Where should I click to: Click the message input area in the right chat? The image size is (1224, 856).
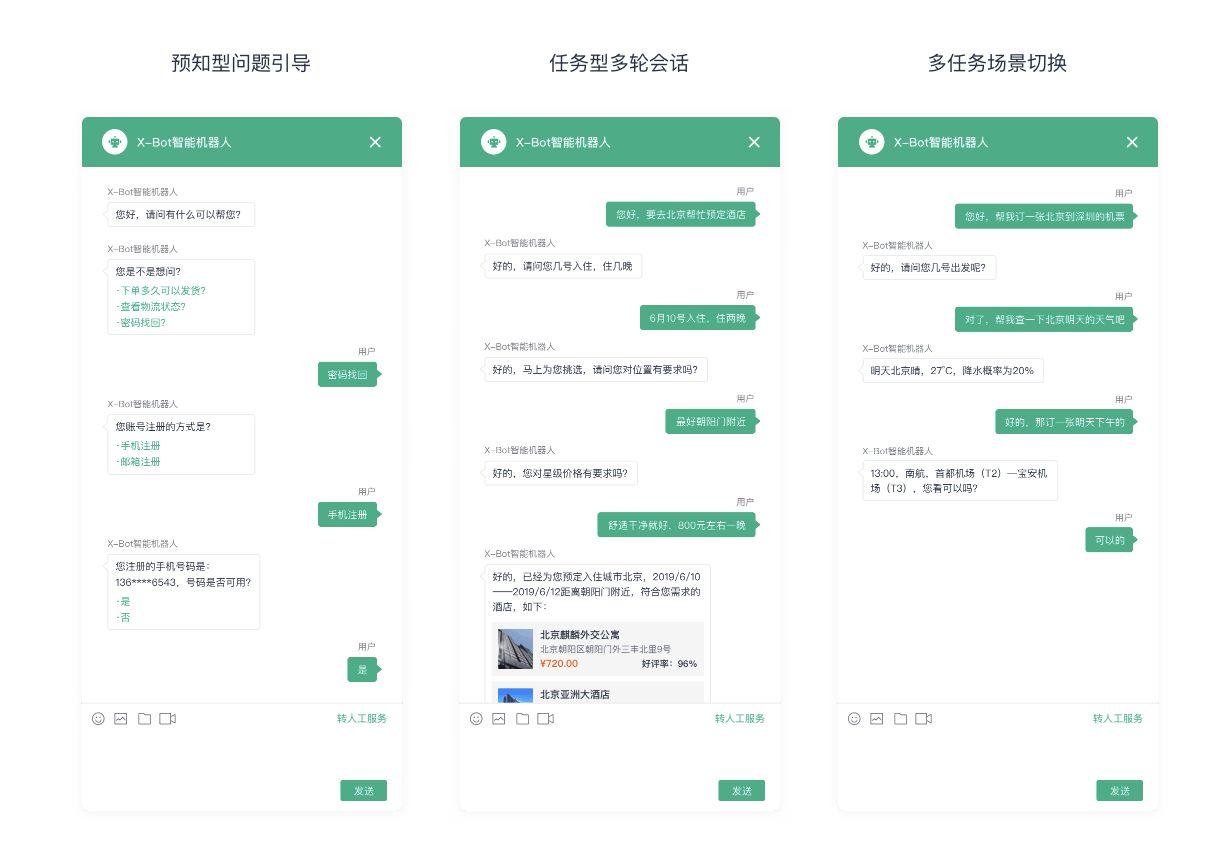coord(998,755)
